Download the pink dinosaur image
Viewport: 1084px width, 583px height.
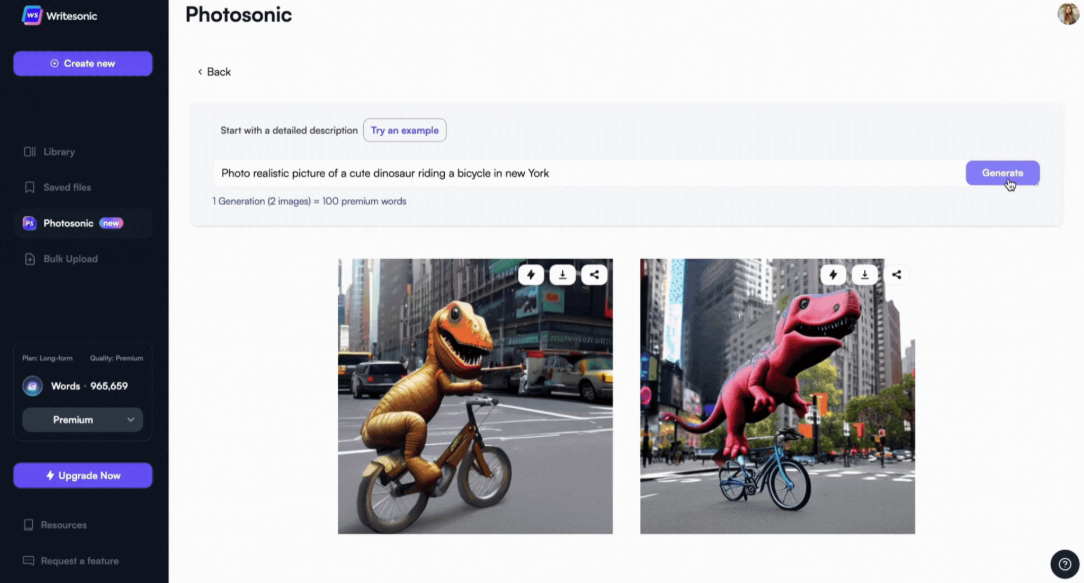(x=865, y=275)
